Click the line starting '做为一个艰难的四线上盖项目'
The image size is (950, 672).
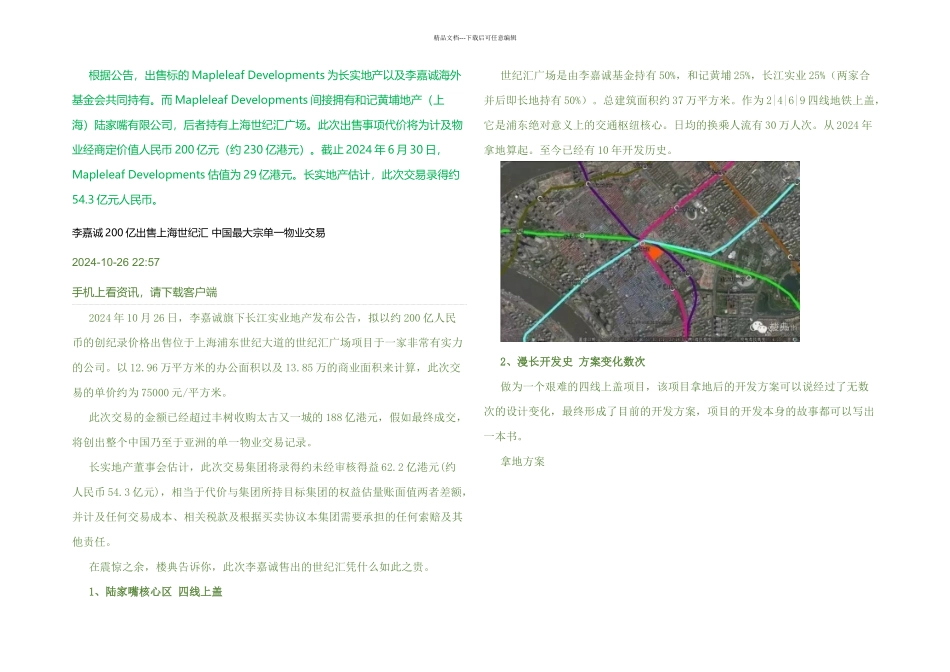685,387
